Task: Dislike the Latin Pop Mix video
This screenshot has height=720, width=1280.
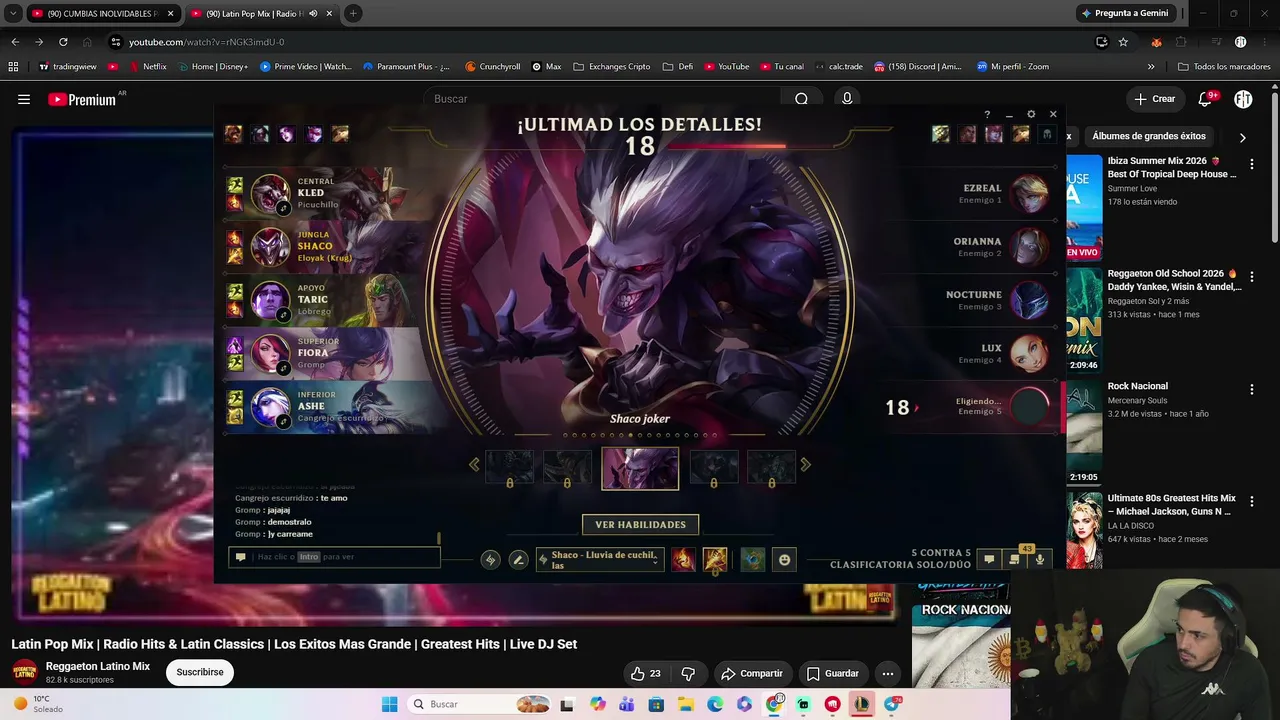Action: [x=688, y=674]
